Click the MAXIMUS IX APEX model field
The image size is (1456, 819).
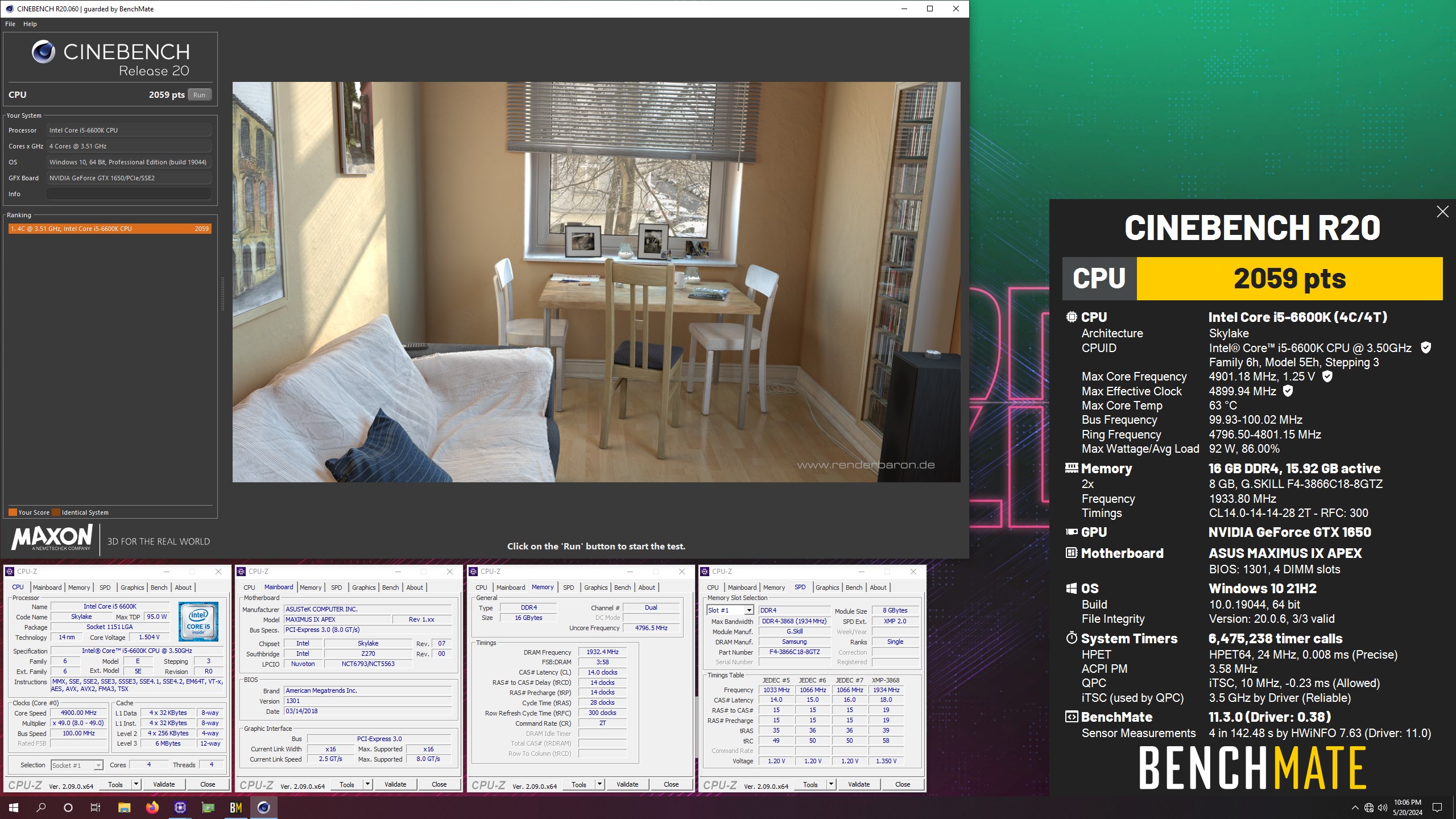(x=337, y=619)
